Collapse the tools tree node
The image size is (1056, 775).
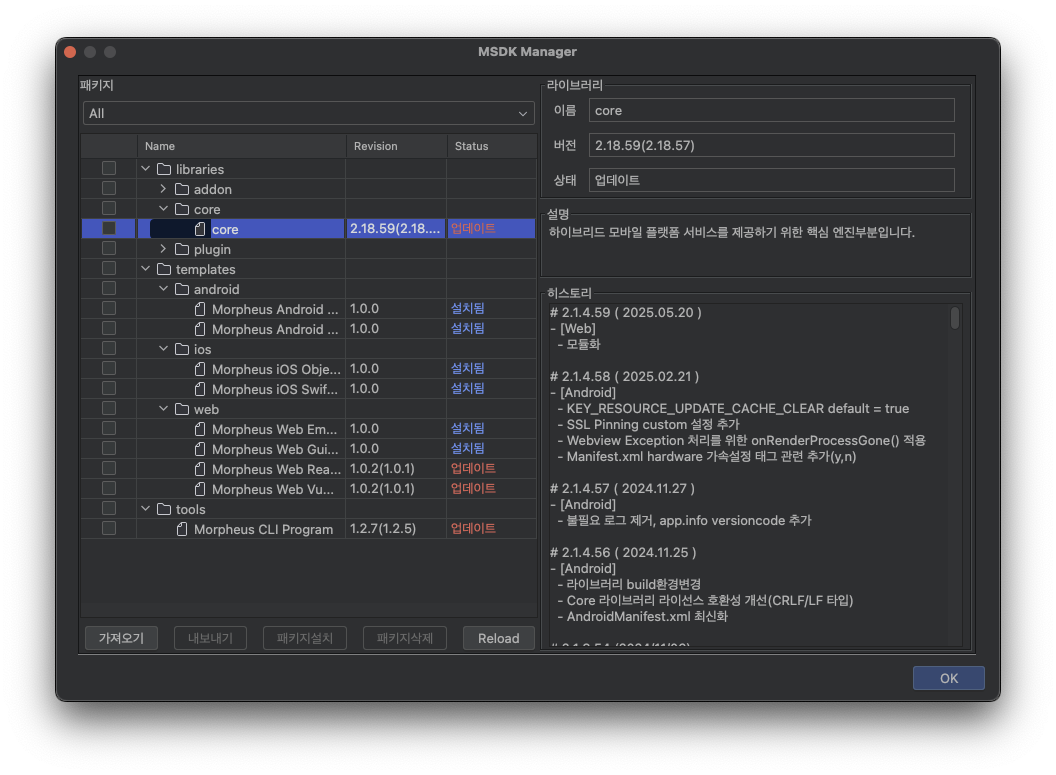coord(145,509)
